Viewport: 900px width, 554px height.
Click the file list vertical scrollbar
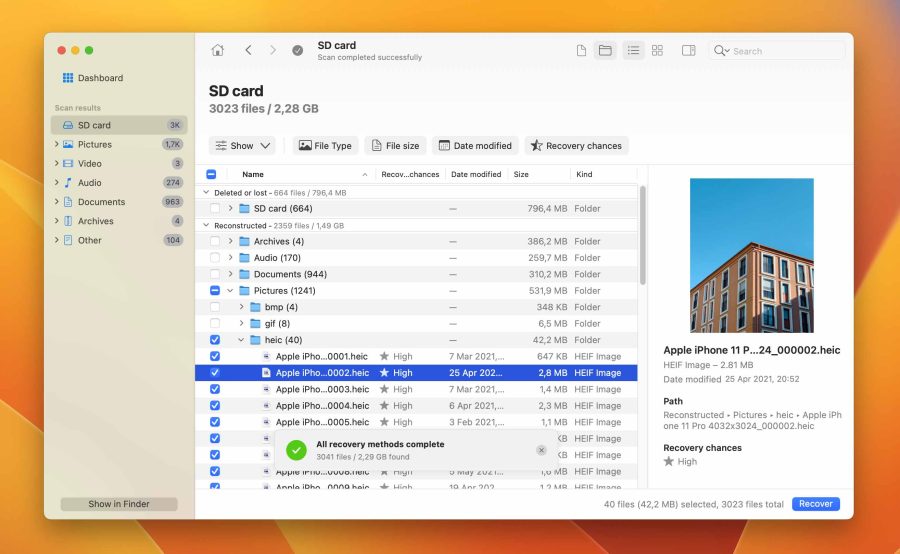point(642,230)
